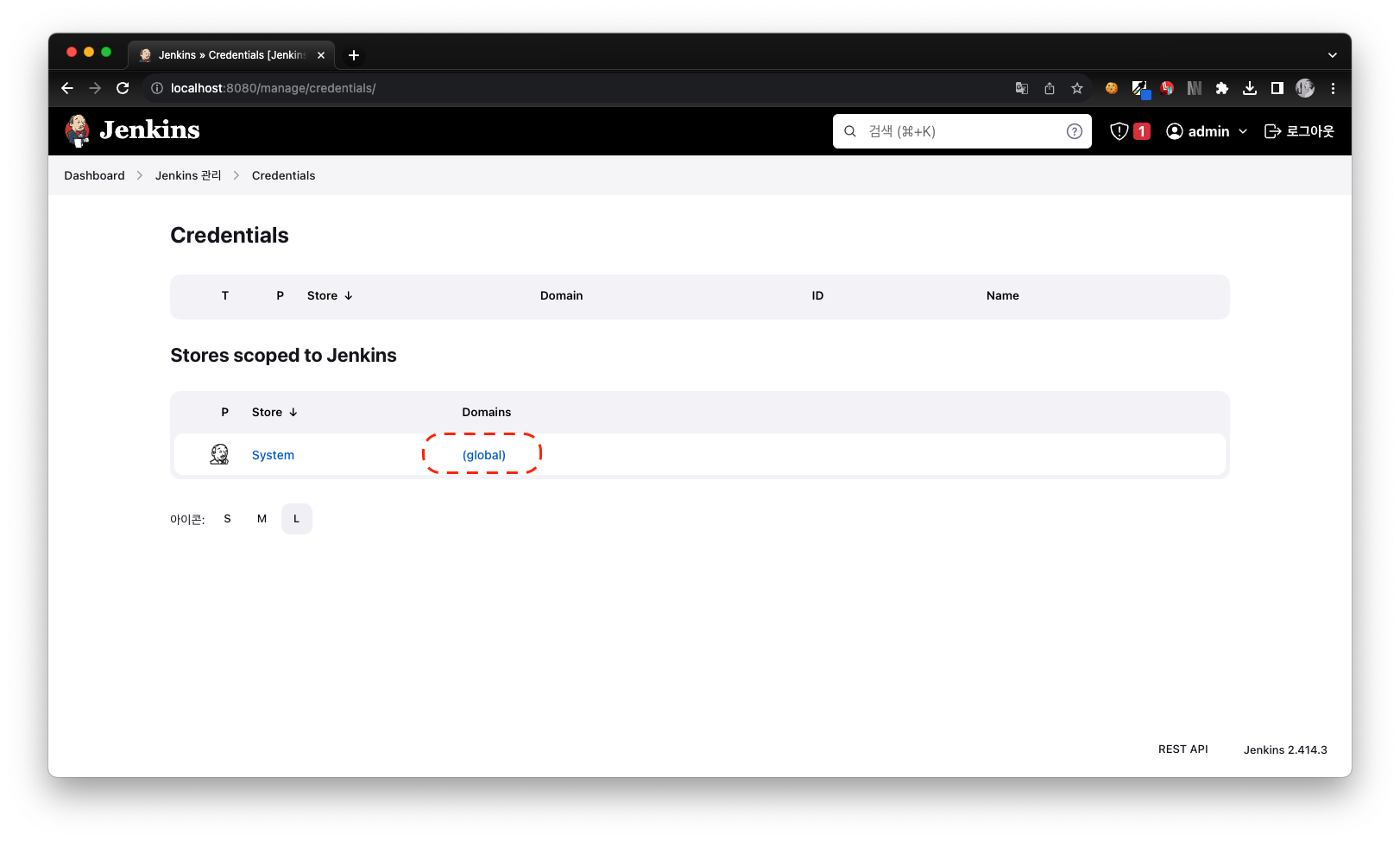Click the Jenkins logo mascot icon
This screenshot has width=1400, height=841.
pyautogui.click(x=78, y=130)
